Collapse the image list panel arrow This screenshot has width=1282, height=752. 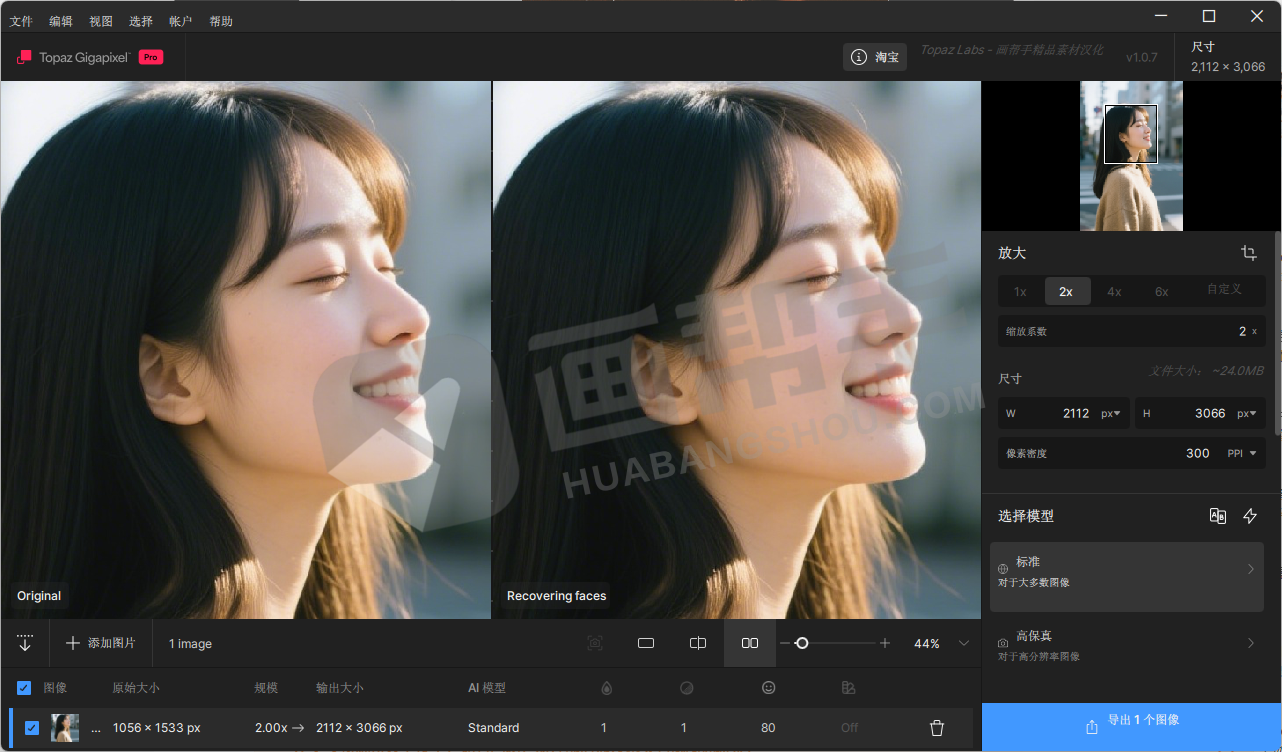point(25,643)
